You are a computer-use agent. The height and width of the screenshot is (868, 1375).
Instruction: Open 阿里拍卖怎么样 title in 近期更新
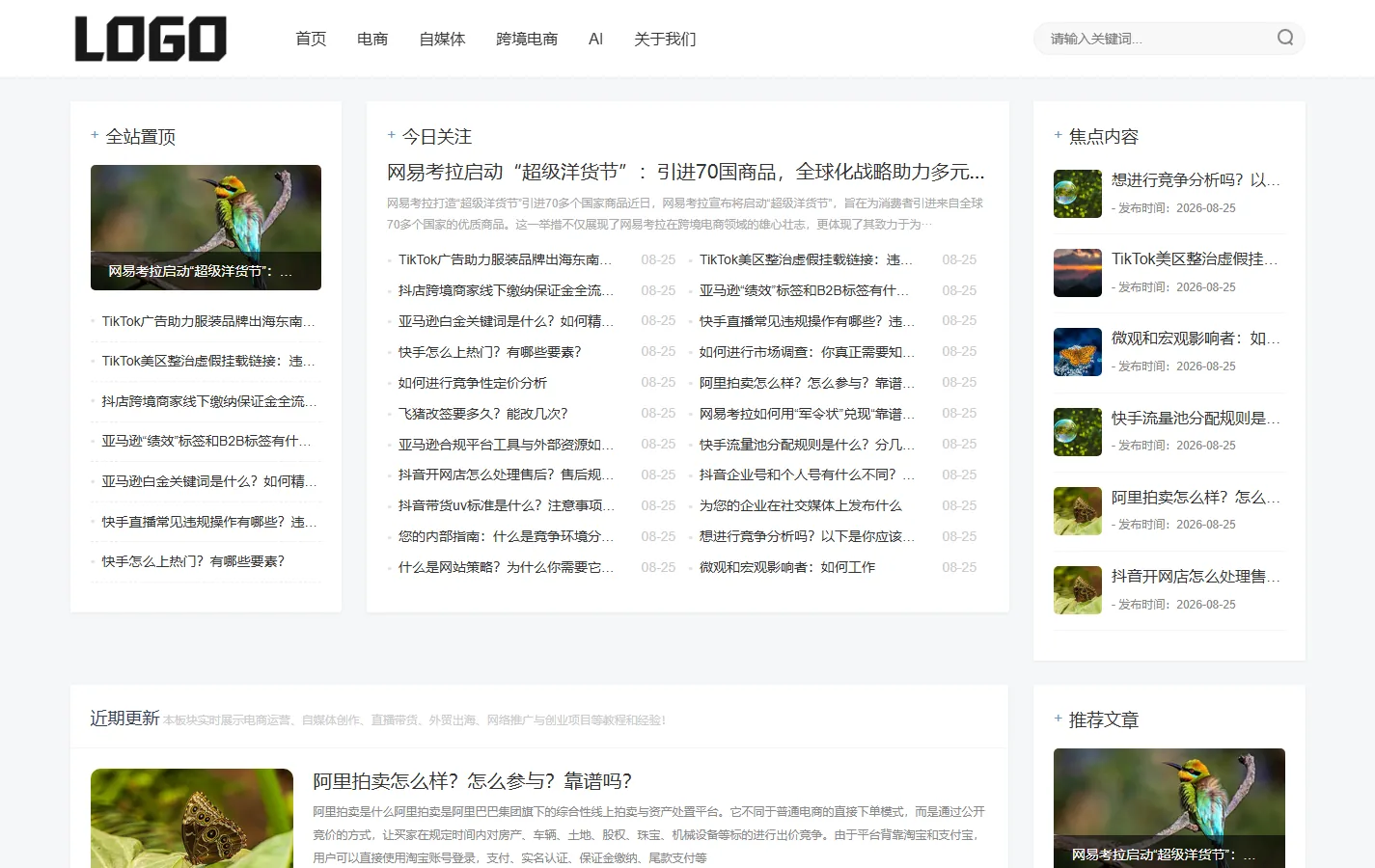[473, 781]
